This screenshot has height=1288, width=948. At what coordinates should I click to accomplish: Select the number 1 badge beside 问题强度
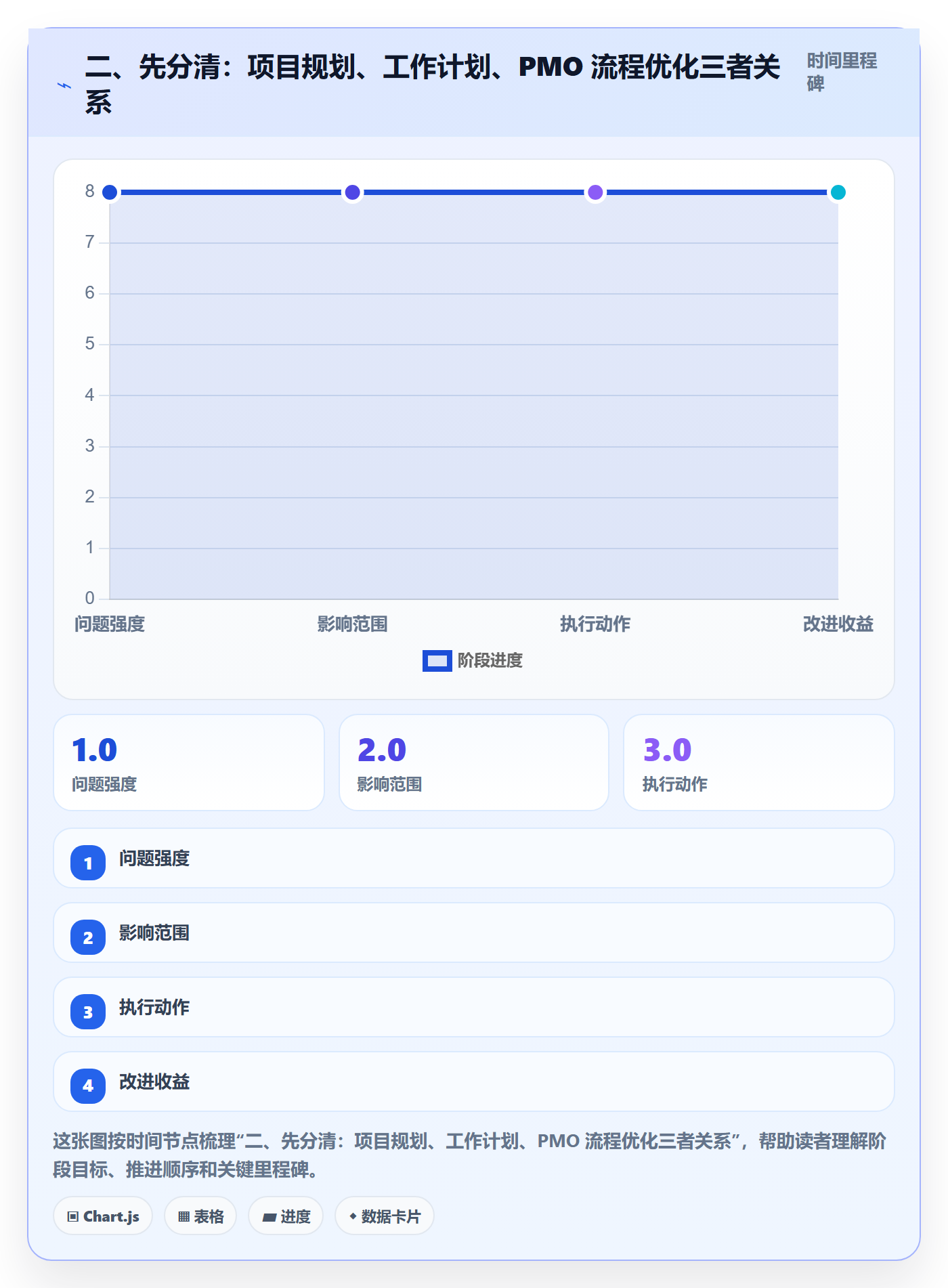(x=88, y=863)
